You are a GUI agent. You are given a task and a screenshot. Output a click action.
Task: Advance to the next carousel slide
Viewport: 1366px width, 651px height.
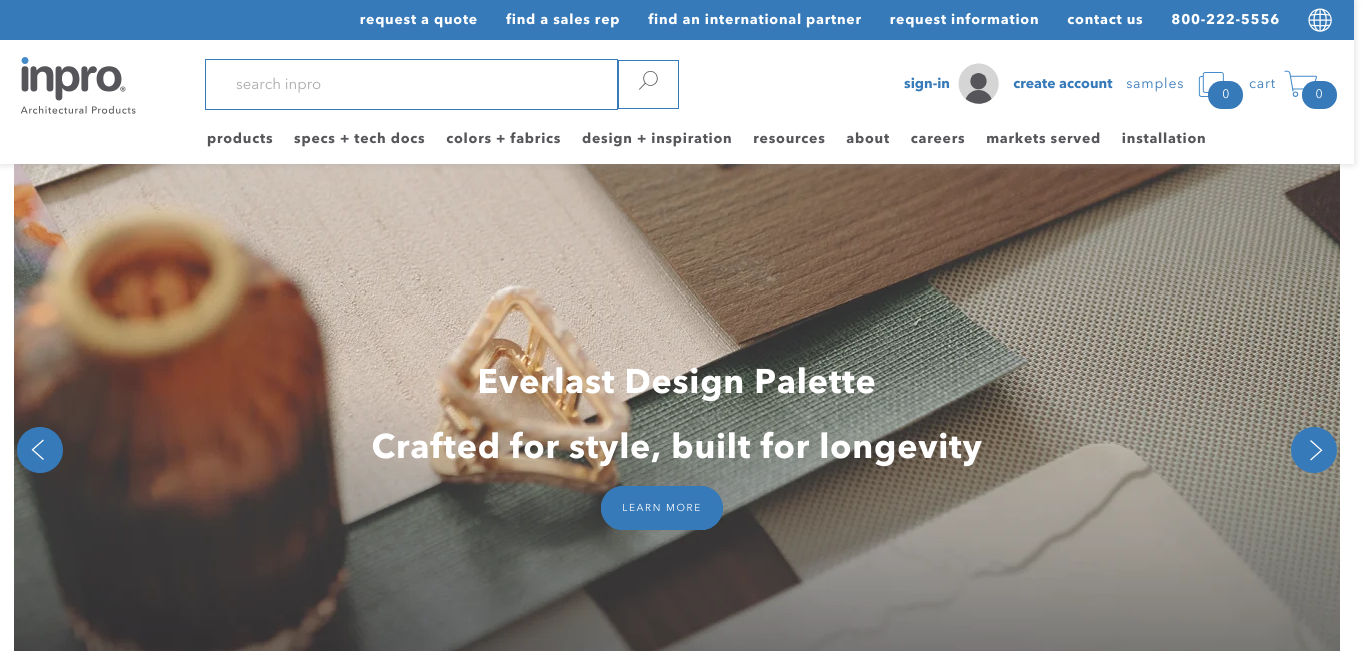pos(1314,450)
